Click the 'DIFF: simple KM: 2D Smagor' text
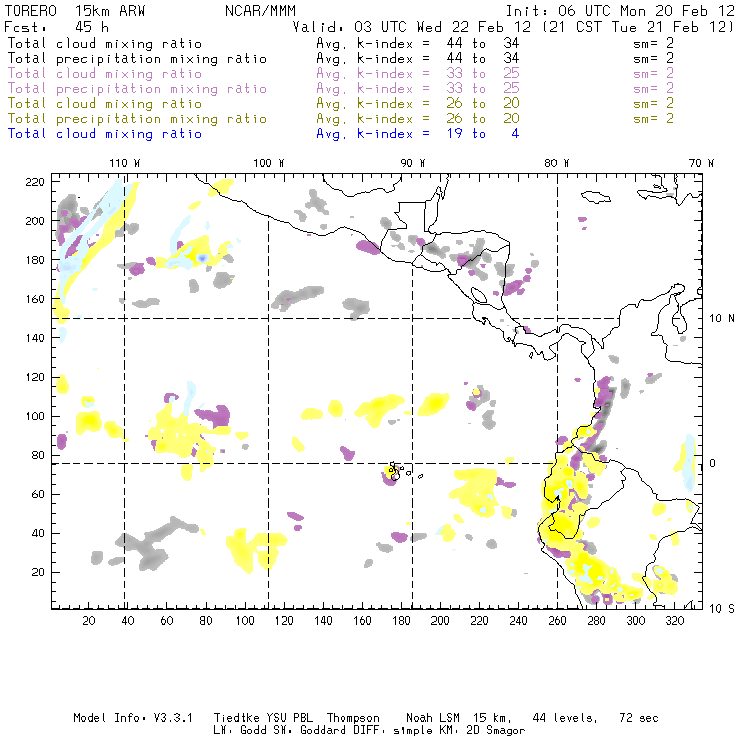Image resolution: width=740 pixels, height=740 pixels. coord(439,731)
